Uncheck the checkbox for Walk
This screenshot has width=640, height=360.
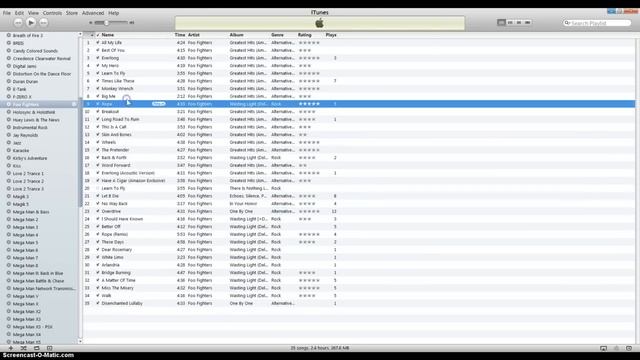(98, 296)
